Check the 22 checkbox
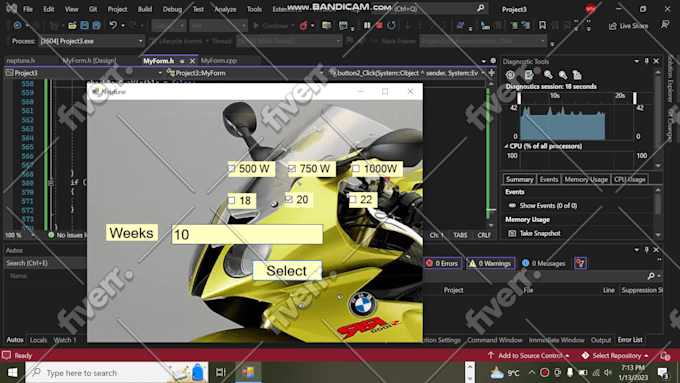 pyautogui.click(x=353, y=200)
